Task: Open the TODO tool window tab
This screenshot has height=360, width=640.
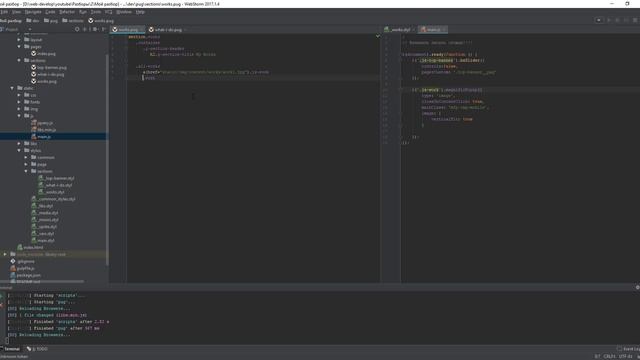Action: (x=38, y=349)
